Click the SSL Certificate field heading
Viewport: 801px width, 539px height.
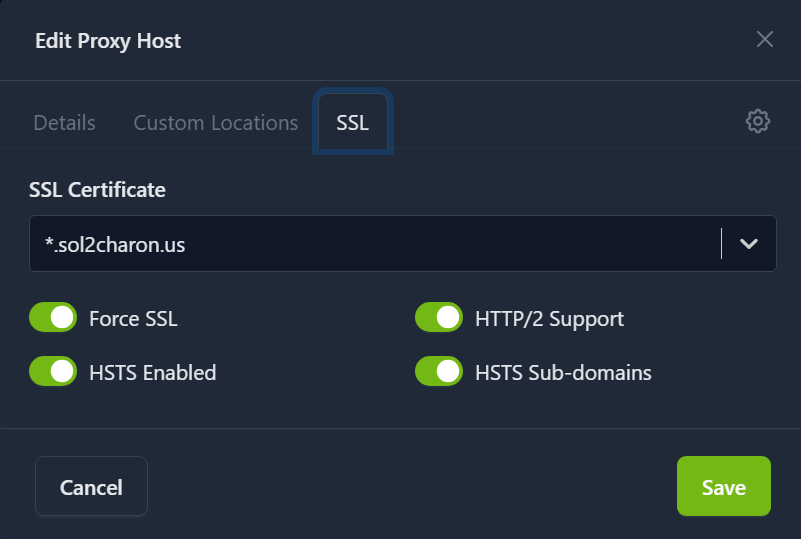pyautogui.click(x=98, y=190)
